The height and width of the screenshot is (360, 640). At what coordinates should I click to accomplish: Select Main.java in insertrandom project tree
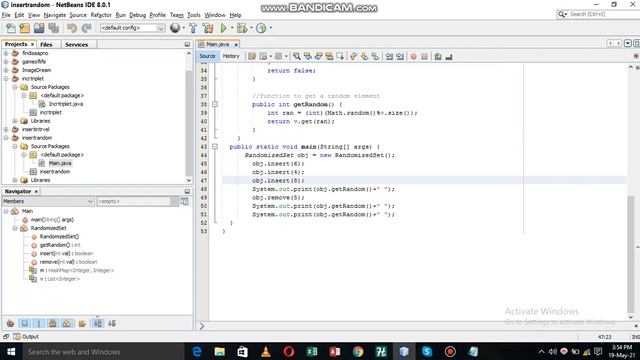tap(60, 163)
